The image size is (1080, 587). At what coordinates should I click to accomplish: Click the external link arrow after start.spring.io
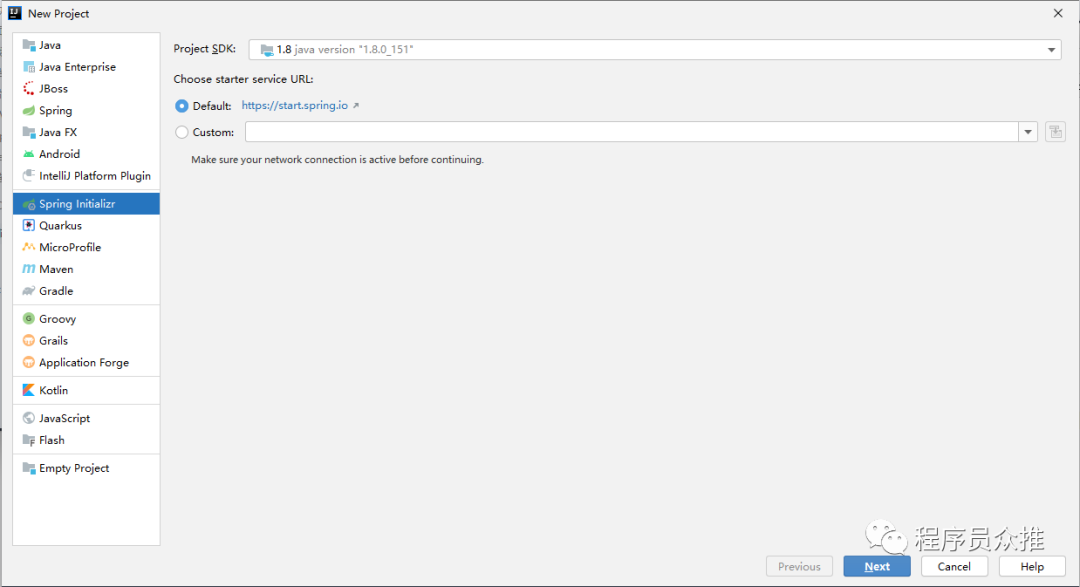(x=356, y=105)
